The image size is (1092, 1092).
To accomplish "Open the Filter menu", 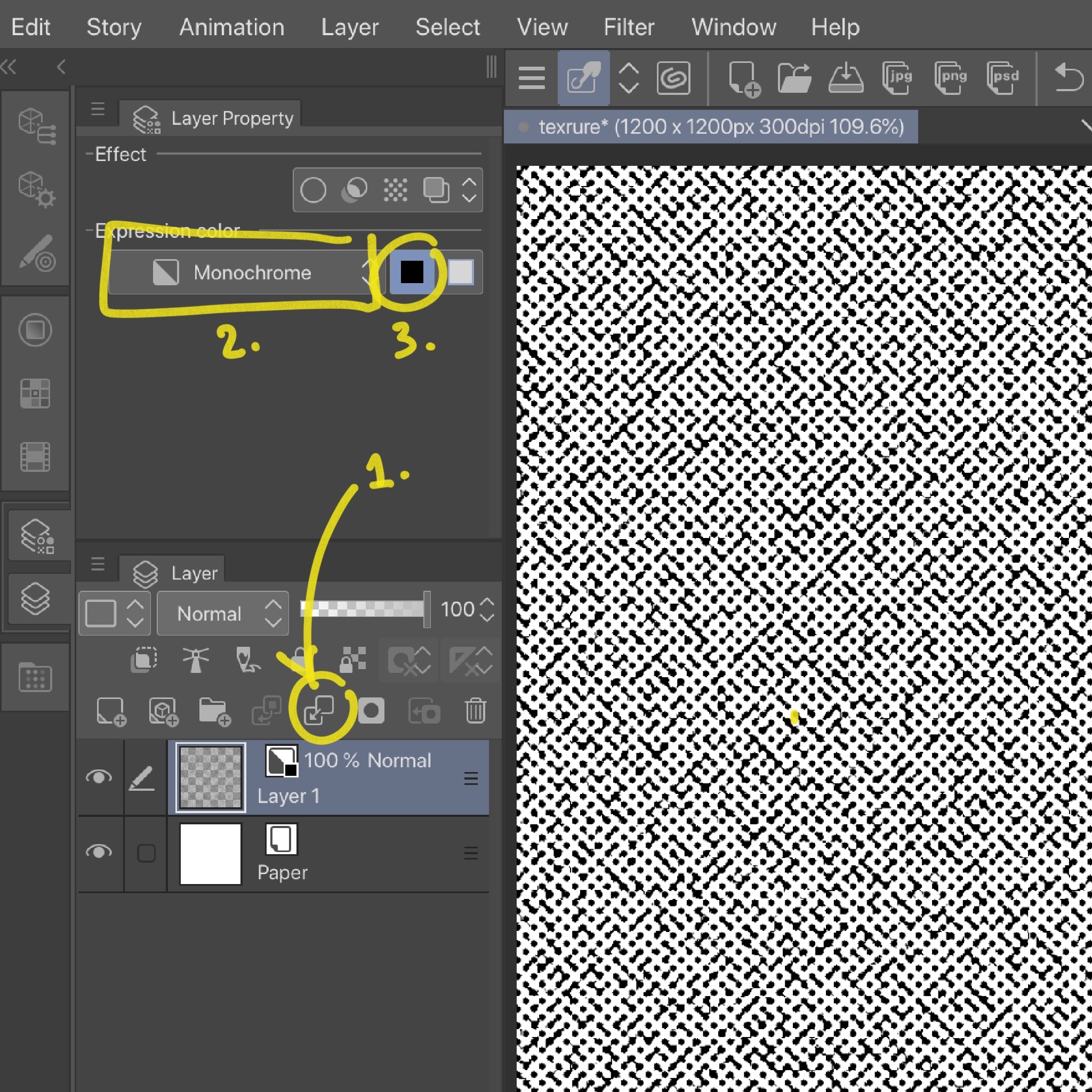I will tap(629, 27).
